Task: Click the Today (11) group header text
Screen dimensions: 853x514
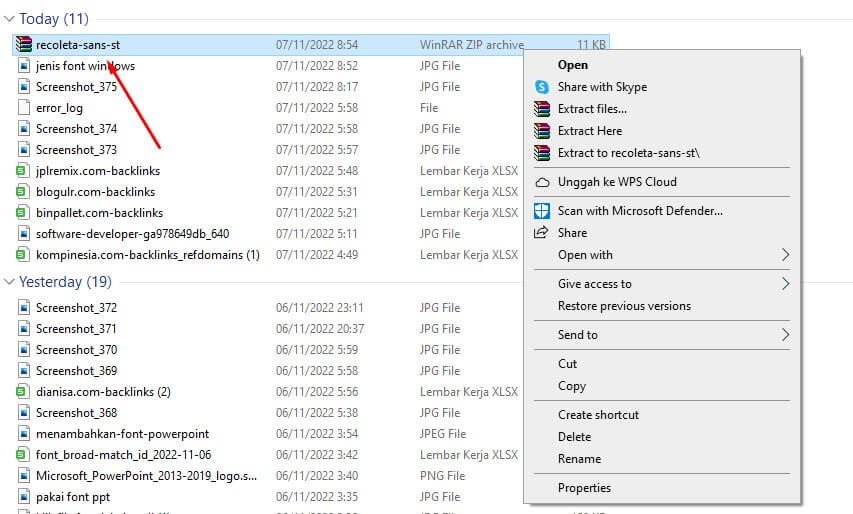Action: pyautogui.click(x=54, y=19)
